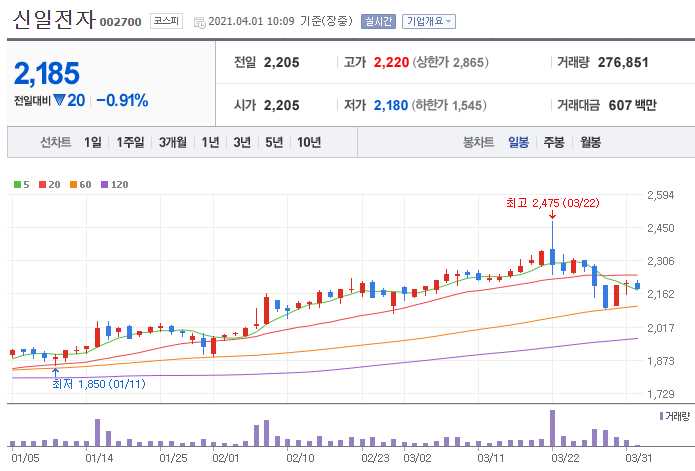
Task: Click the 전일 value 2,205
Action: [281, 62]
